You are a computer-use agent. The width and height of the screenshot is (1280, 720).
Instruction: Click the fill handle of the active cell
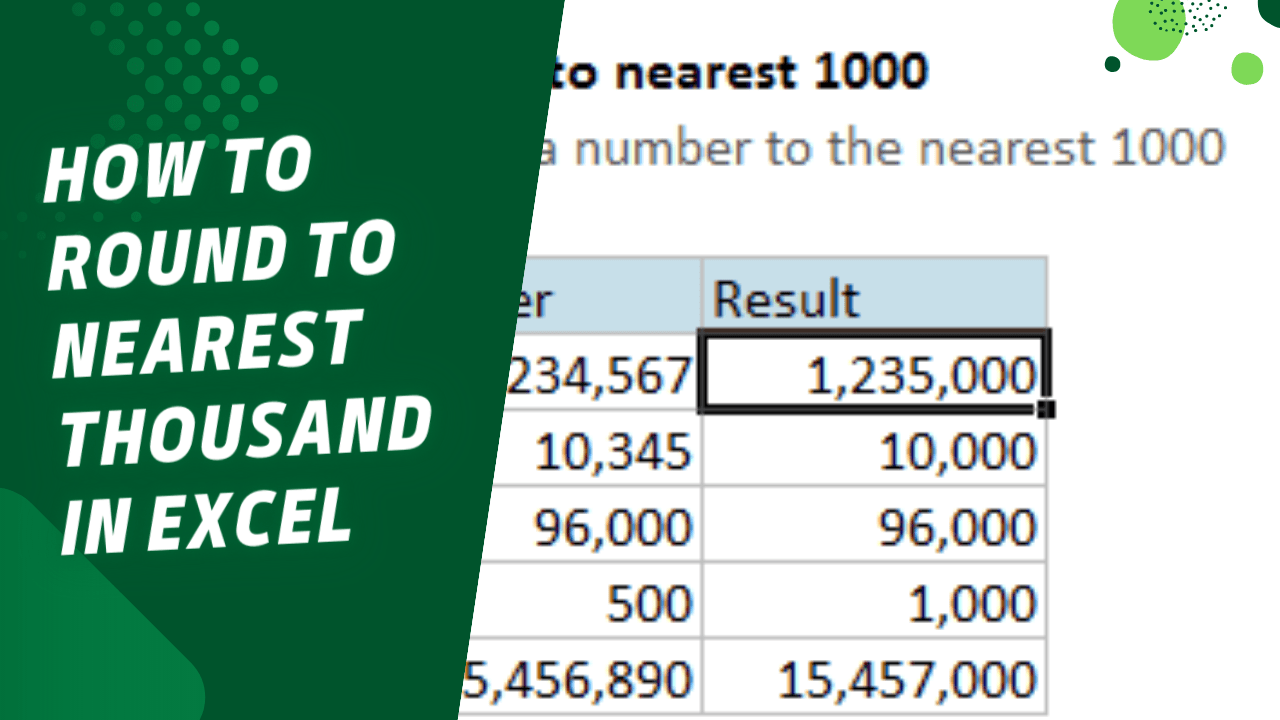1047,408
